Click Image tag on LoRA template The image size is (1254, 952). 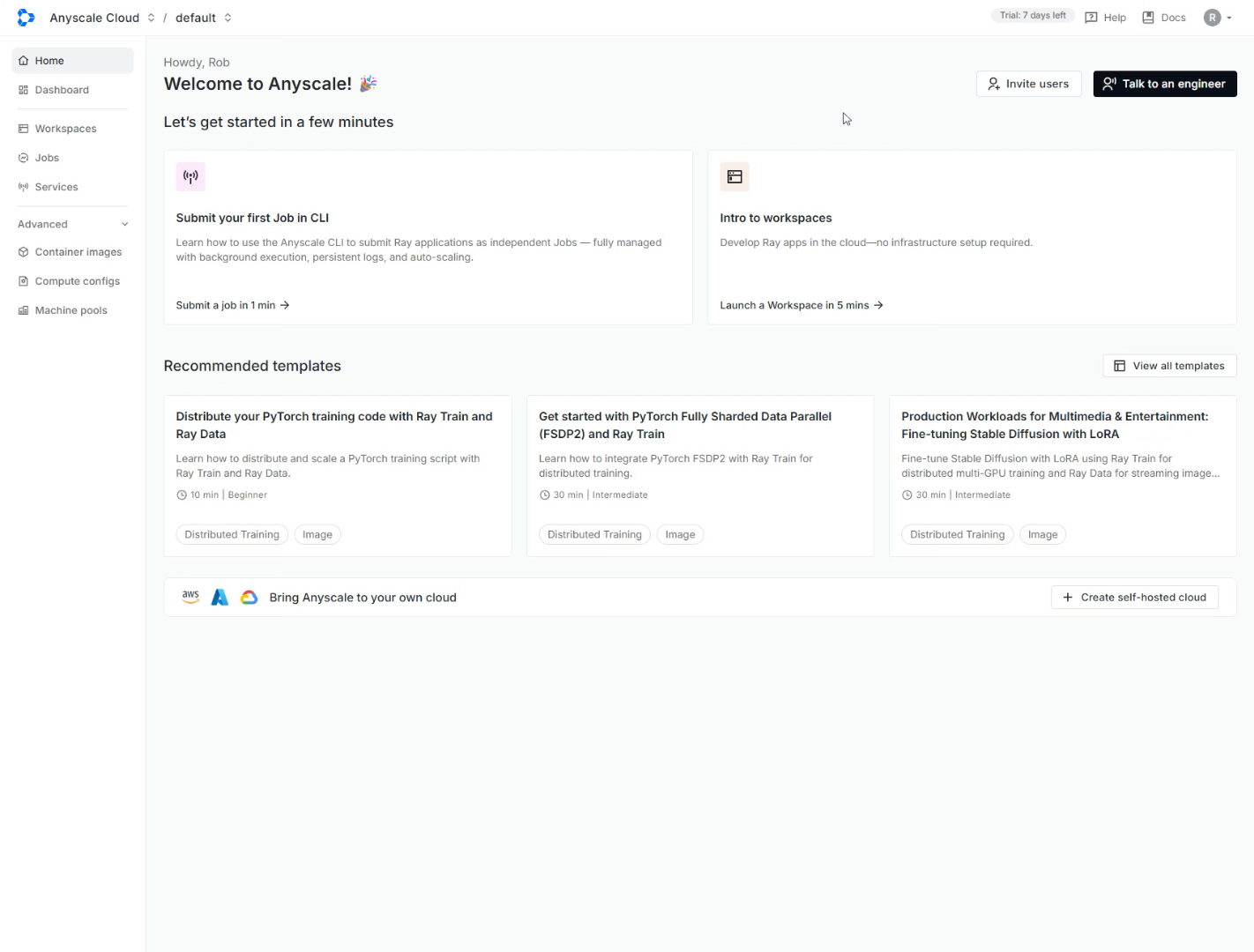click(1042, 534)
